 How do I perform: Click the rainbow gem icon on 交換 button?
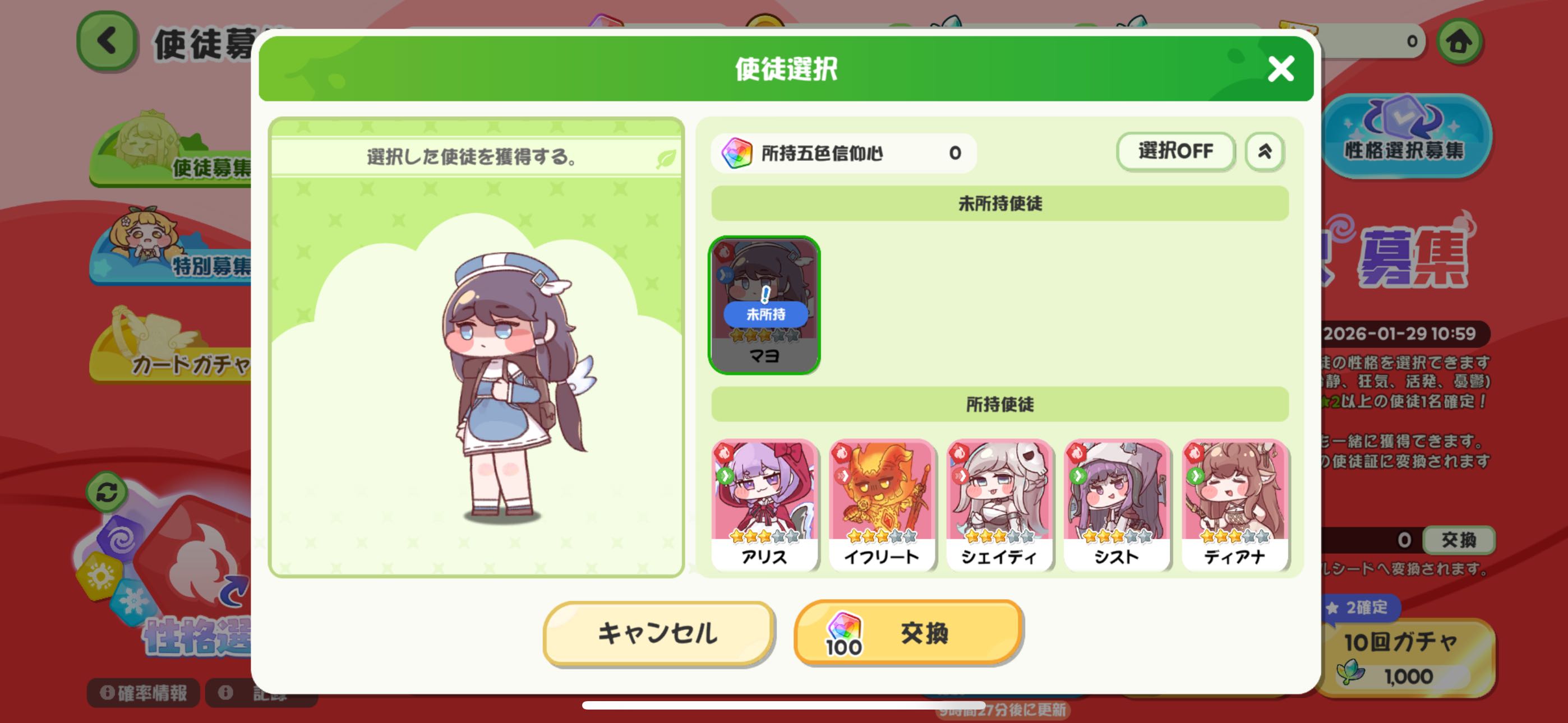click(x=843, y=625)
